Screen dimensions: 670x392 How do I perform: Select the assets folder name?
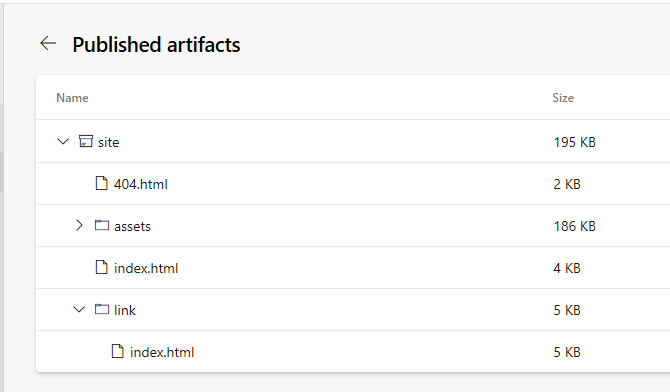(132, 226)
